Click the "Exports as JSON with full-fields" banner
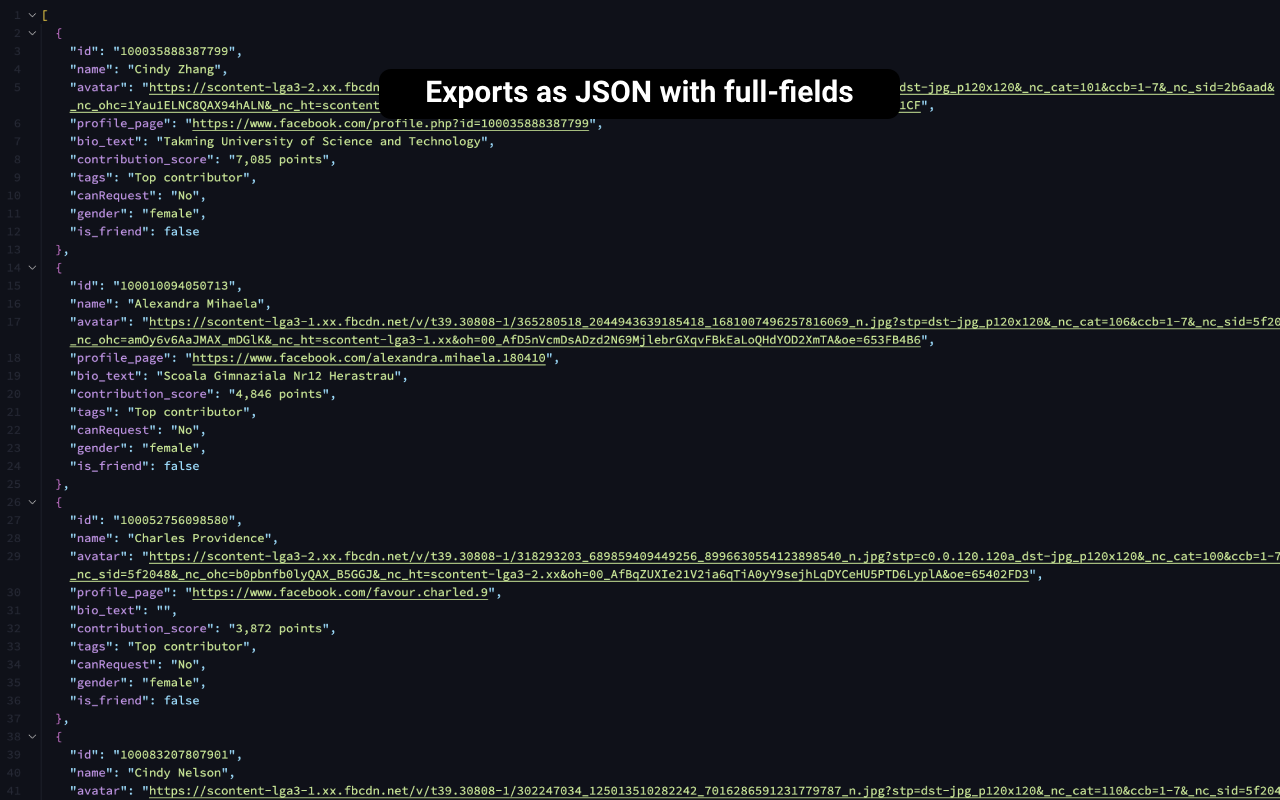 pos(639,93)
